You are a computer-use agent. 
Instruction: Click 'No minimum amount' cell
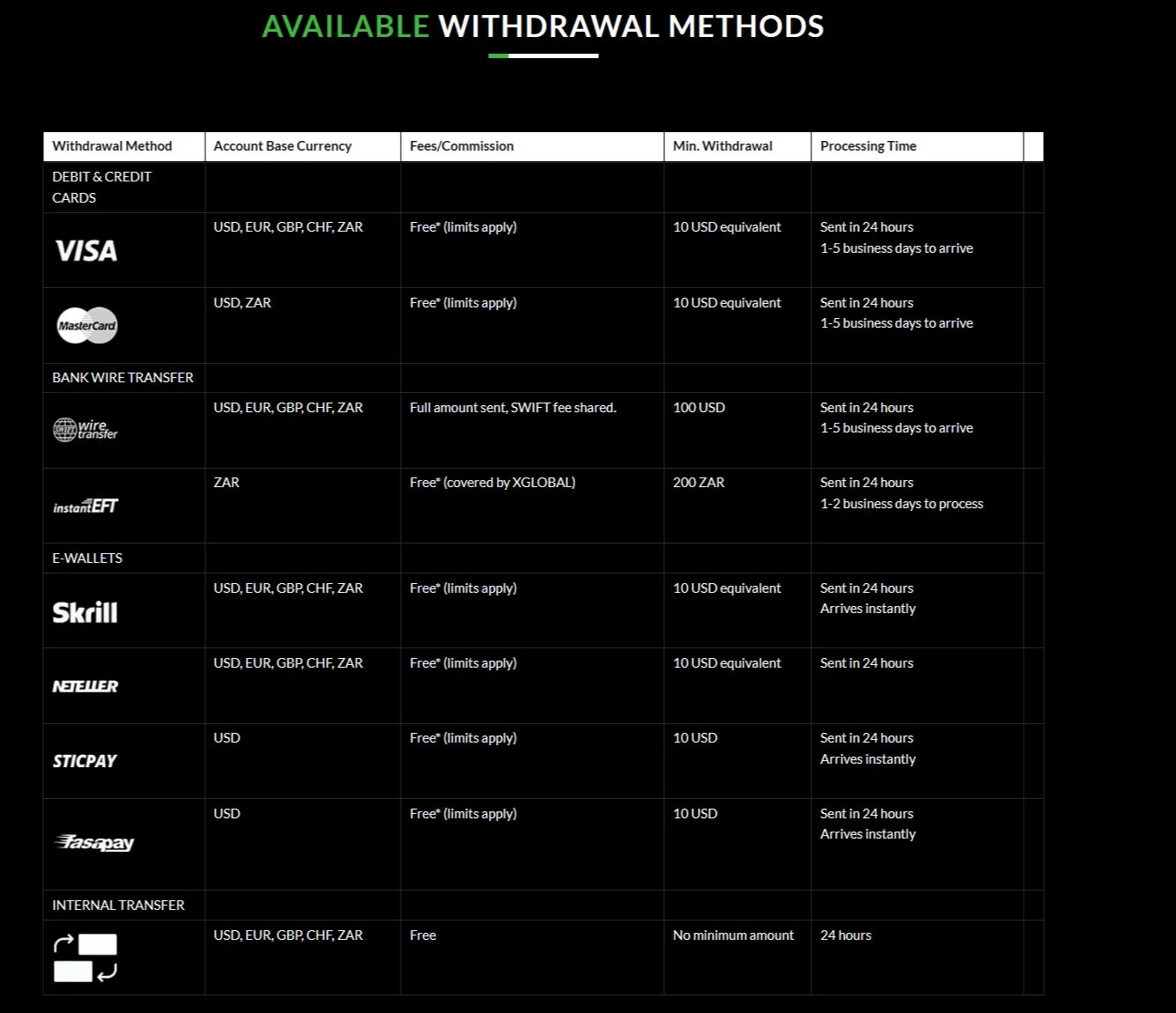point(733,935)
